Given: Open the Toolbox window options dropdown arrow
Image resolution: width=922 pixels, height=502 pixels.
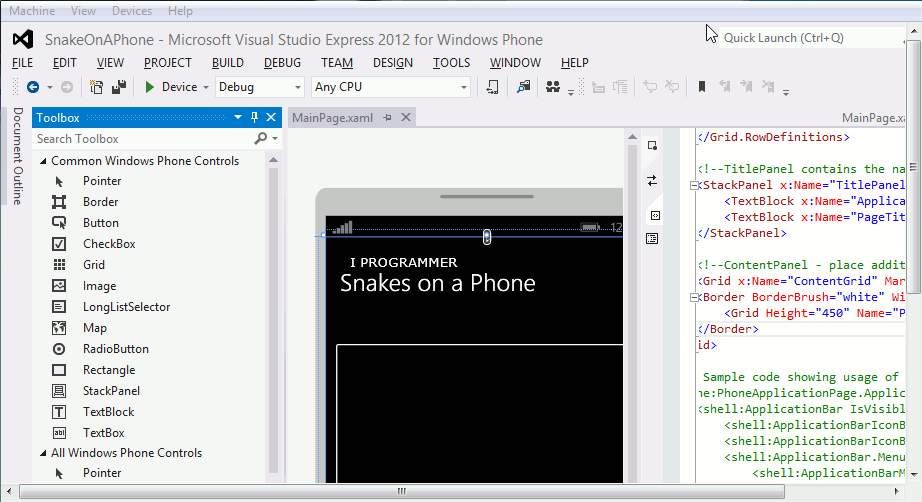Looking at the screenshot, I should (x=238, y=117).
